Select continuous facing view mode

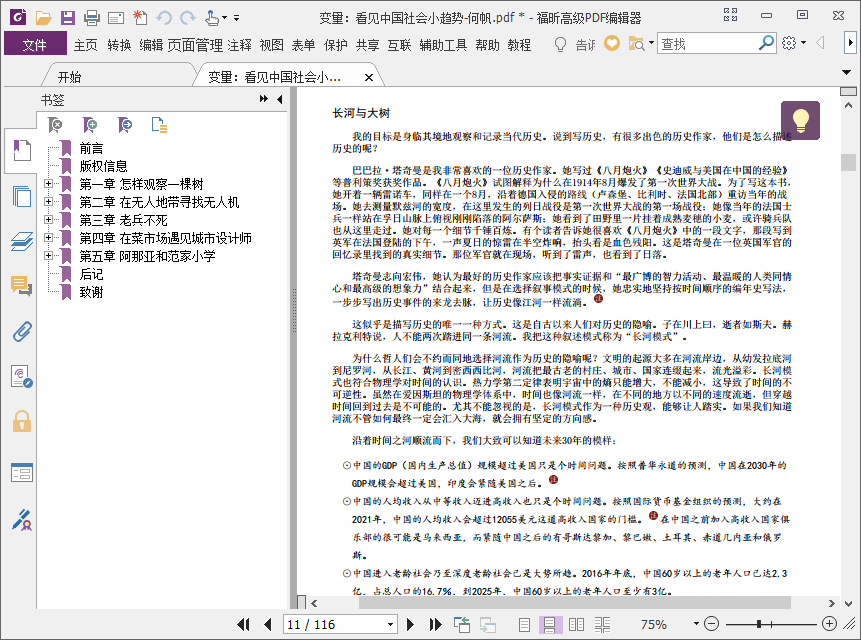click(x=602, y=624)
